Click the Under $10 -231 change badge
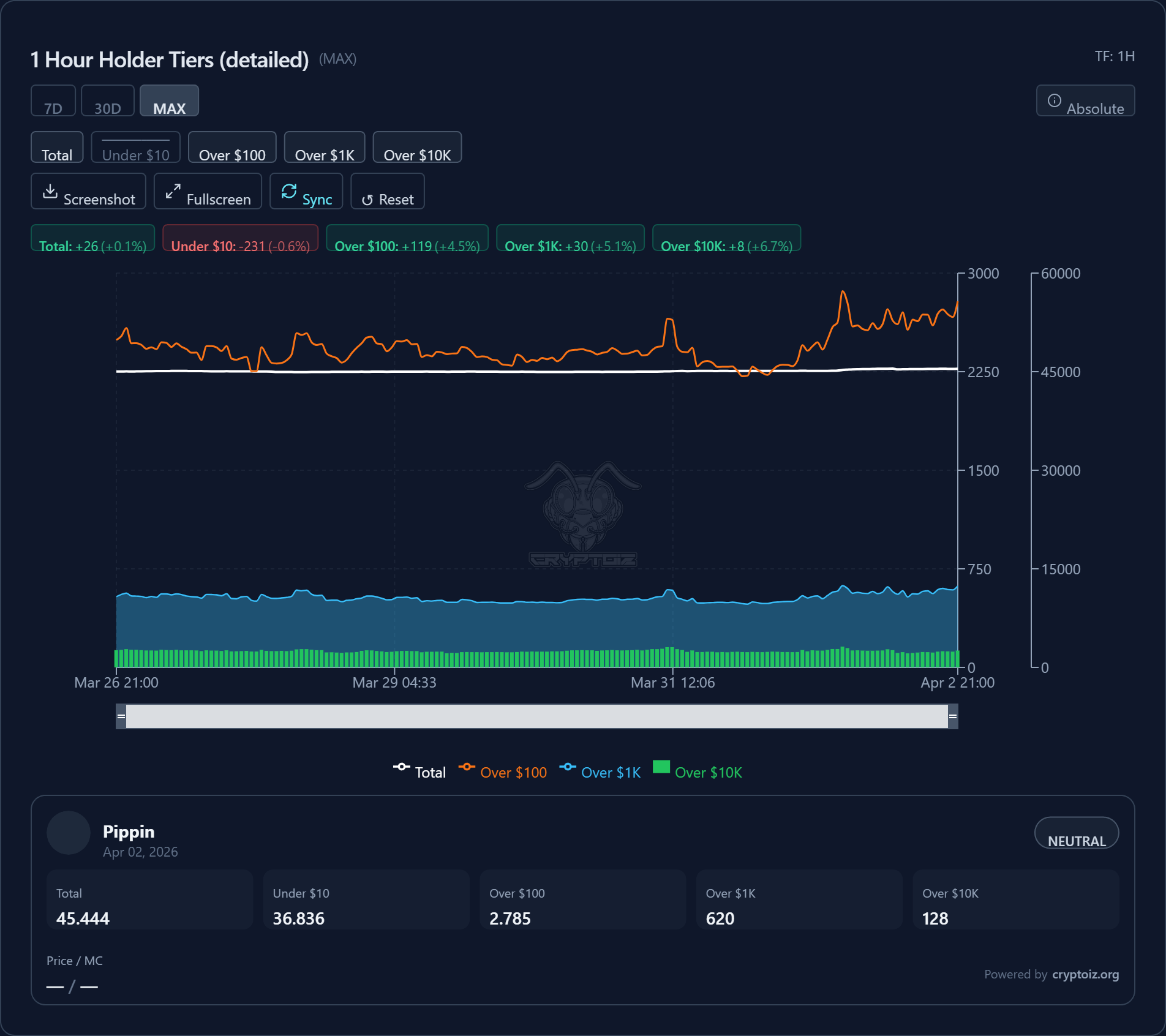Viewport: 1166px width, 1036px height. click(x=241, y=238)
